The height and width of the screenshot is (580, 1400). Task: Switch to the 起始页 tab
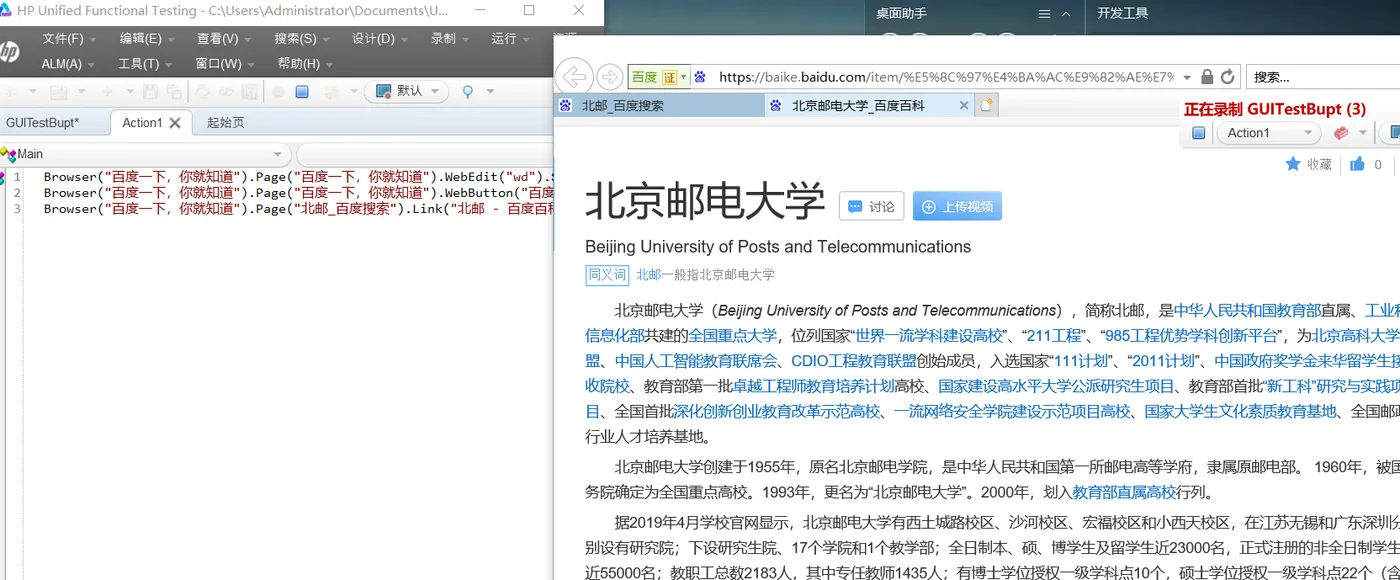click(225, 123)
